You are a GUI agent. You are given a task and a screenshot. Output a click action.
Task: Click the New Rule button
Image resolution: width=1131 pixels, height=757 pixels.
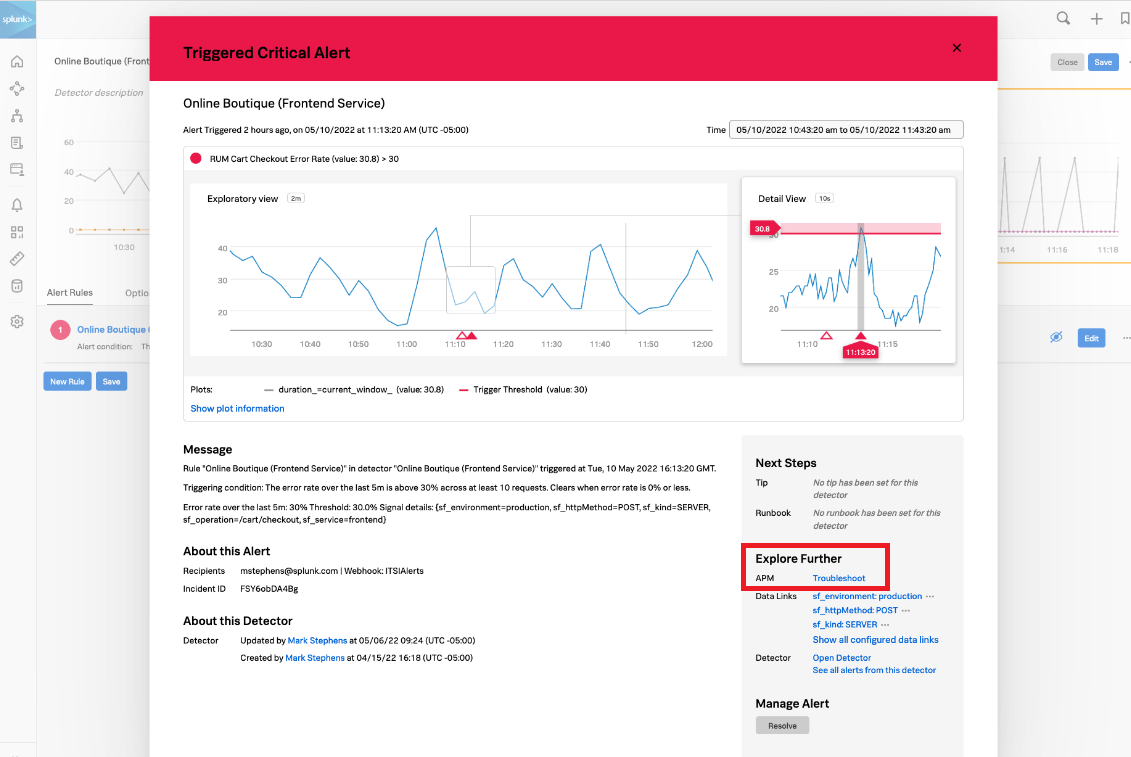click(x=67, y=382)
